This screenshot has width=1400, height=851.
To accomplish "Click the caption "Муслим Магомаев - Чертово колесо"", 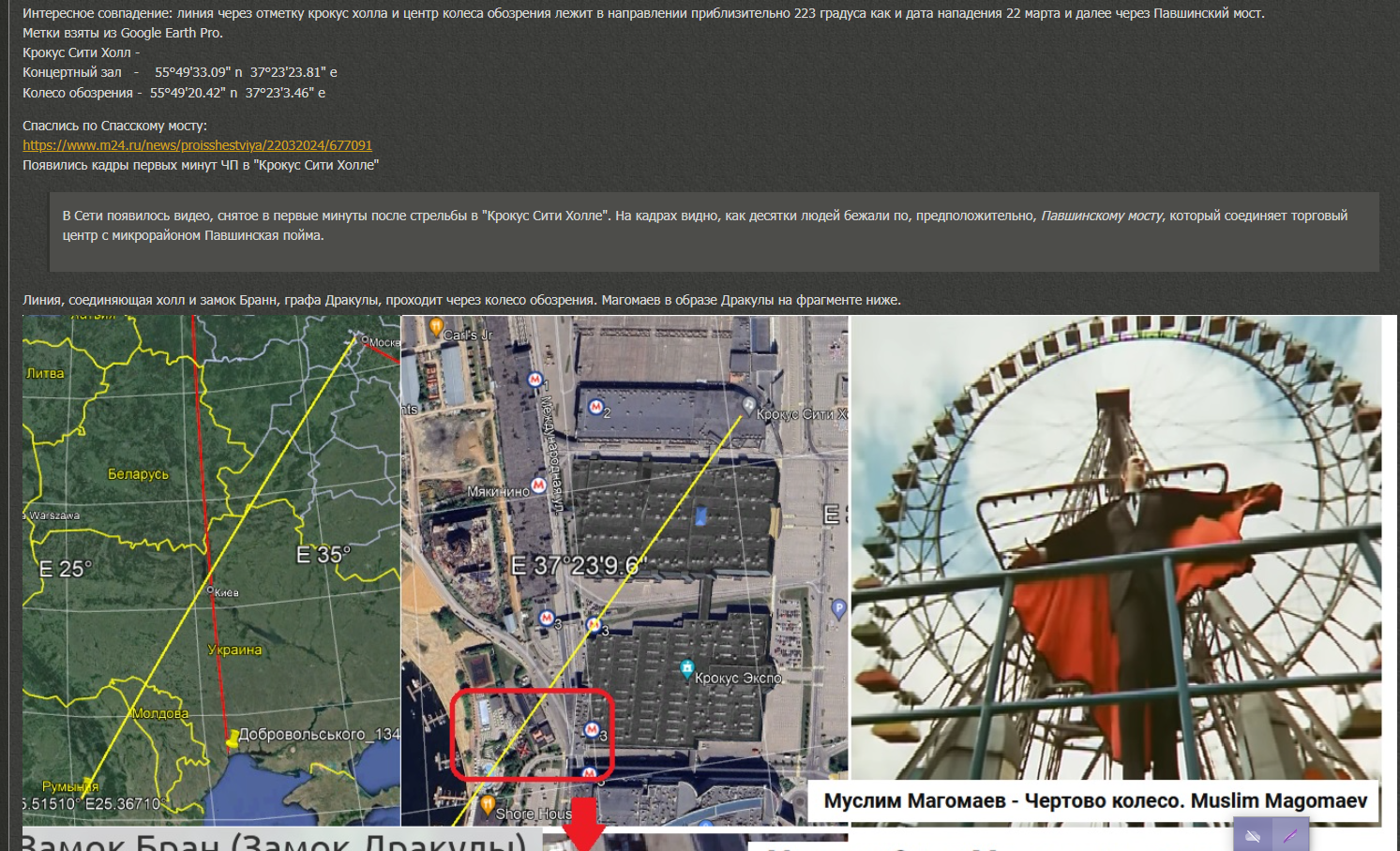I will click(x=1095, y=801).
